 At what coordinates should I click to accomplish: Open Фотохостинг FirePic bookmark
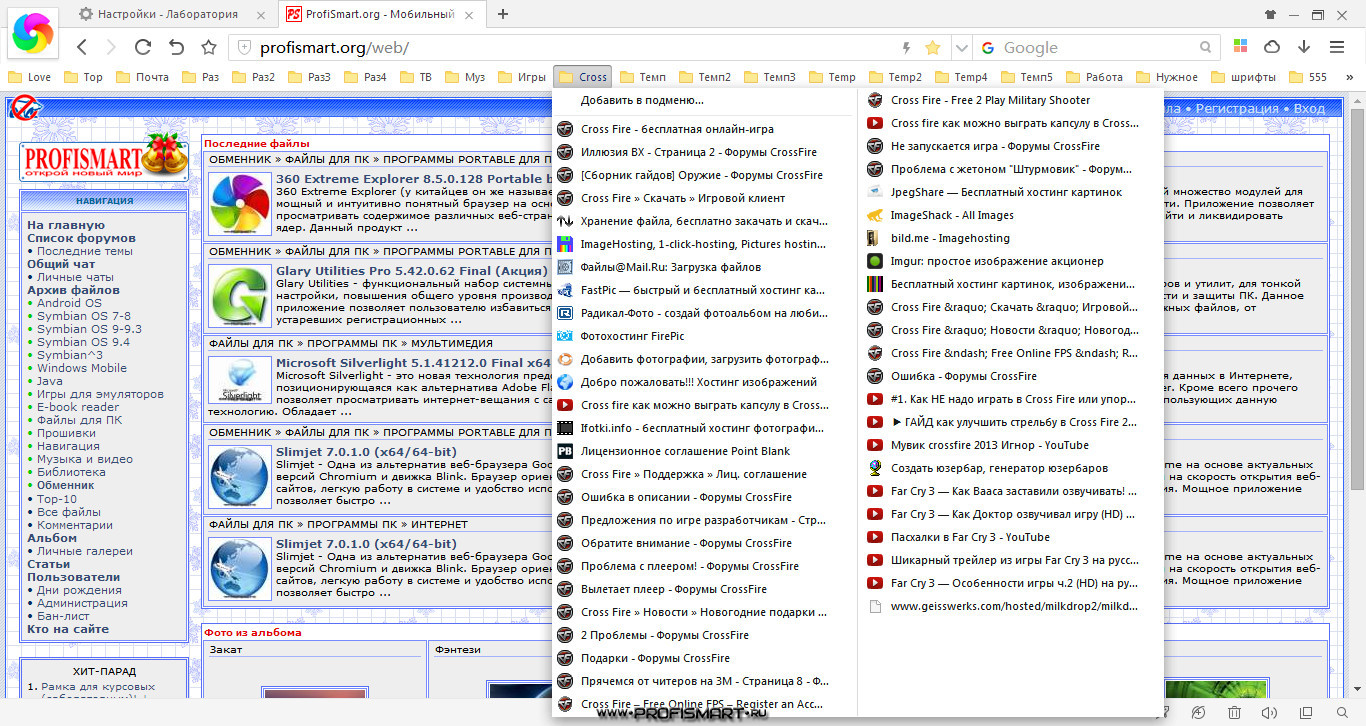click(704, 336)
